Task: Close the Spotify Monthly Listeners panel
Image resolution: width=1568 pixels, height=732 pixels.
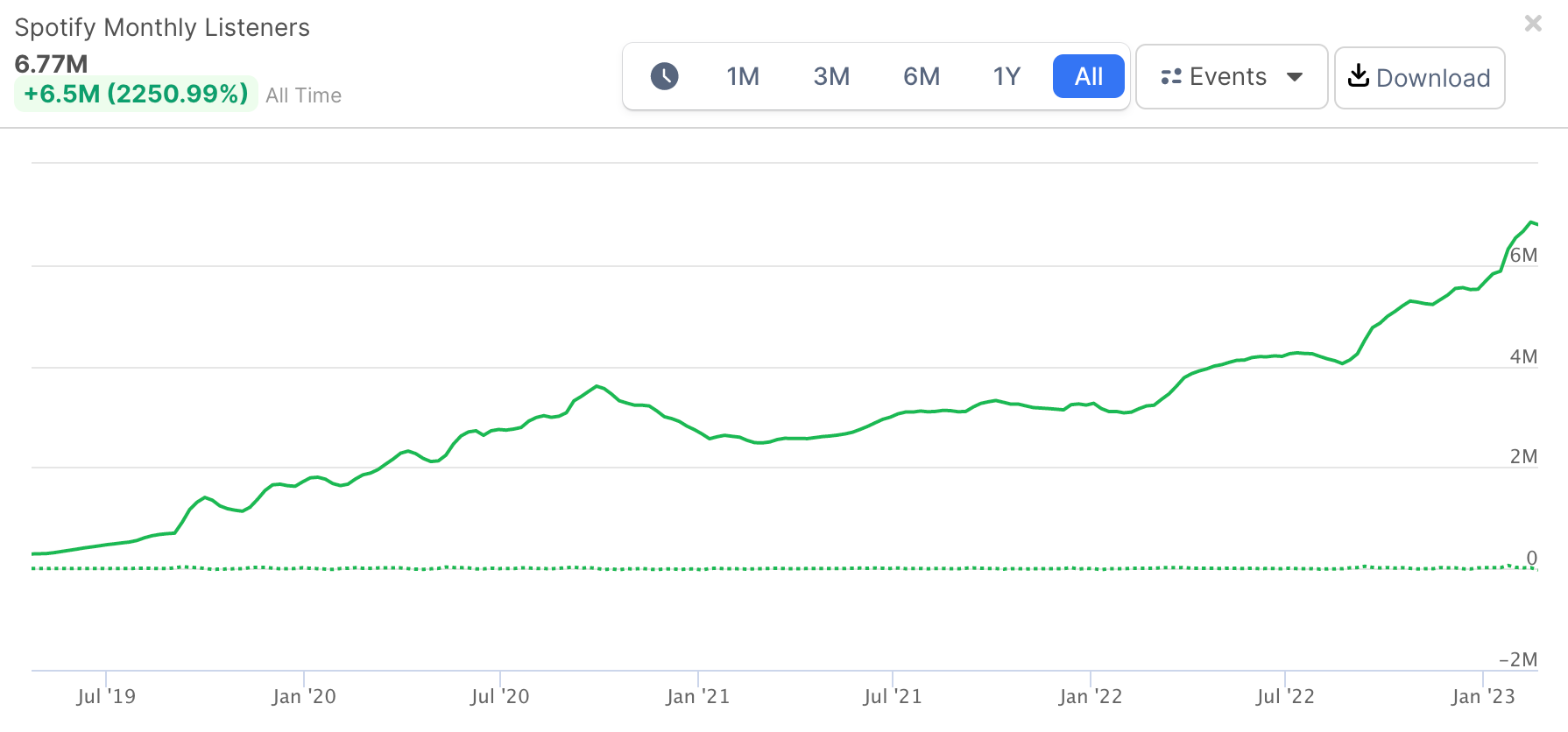Action: [x=1533, y=24]
